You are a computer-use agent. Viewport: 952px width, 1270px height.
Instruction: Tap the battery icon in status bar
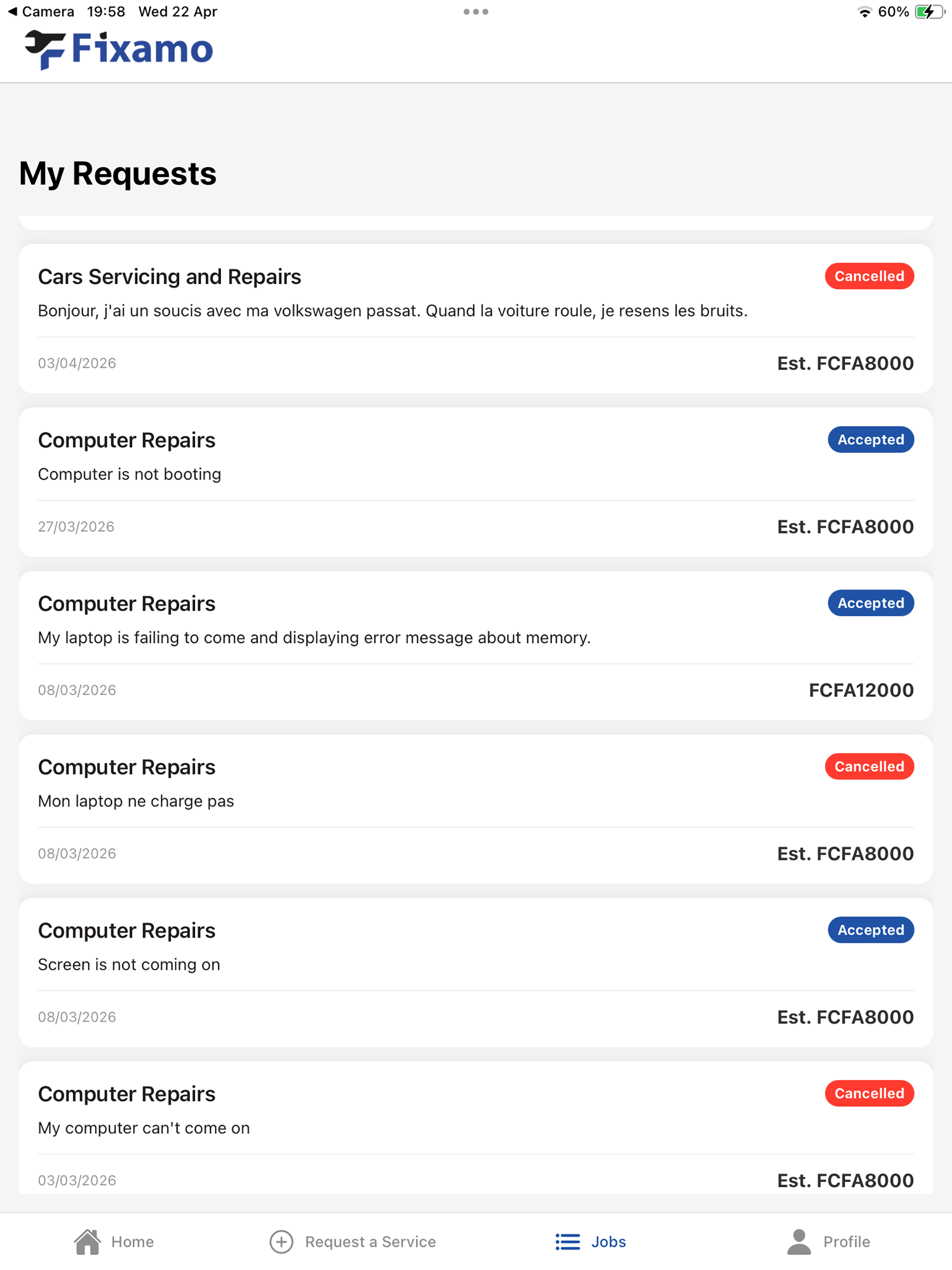pyautogui.click(x=929, y=12)
